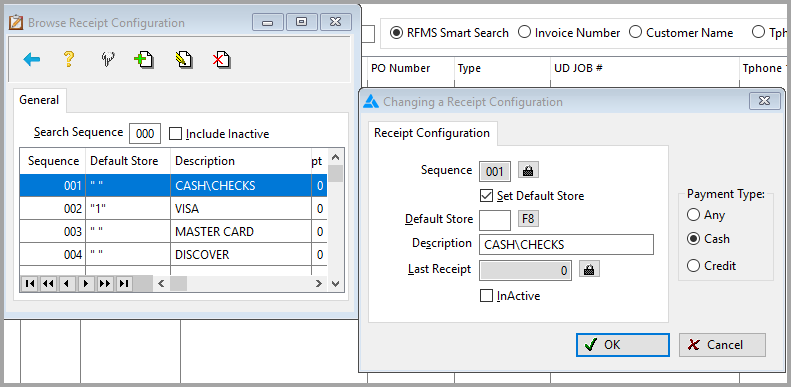Go back one page of records

(x=48, y=284)
